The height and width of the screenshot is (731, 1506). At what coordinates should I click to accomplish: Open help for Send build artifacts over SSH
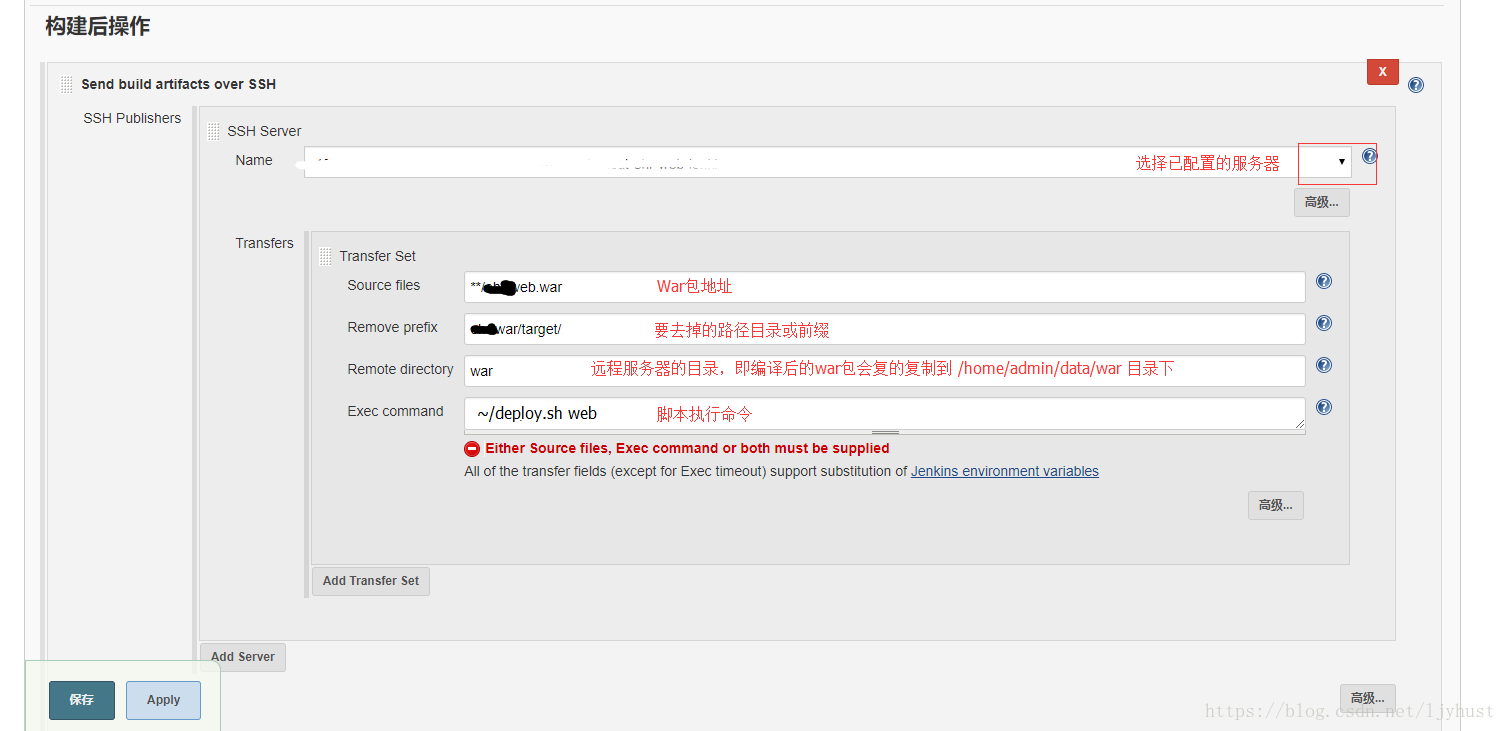click(1415, 84)
